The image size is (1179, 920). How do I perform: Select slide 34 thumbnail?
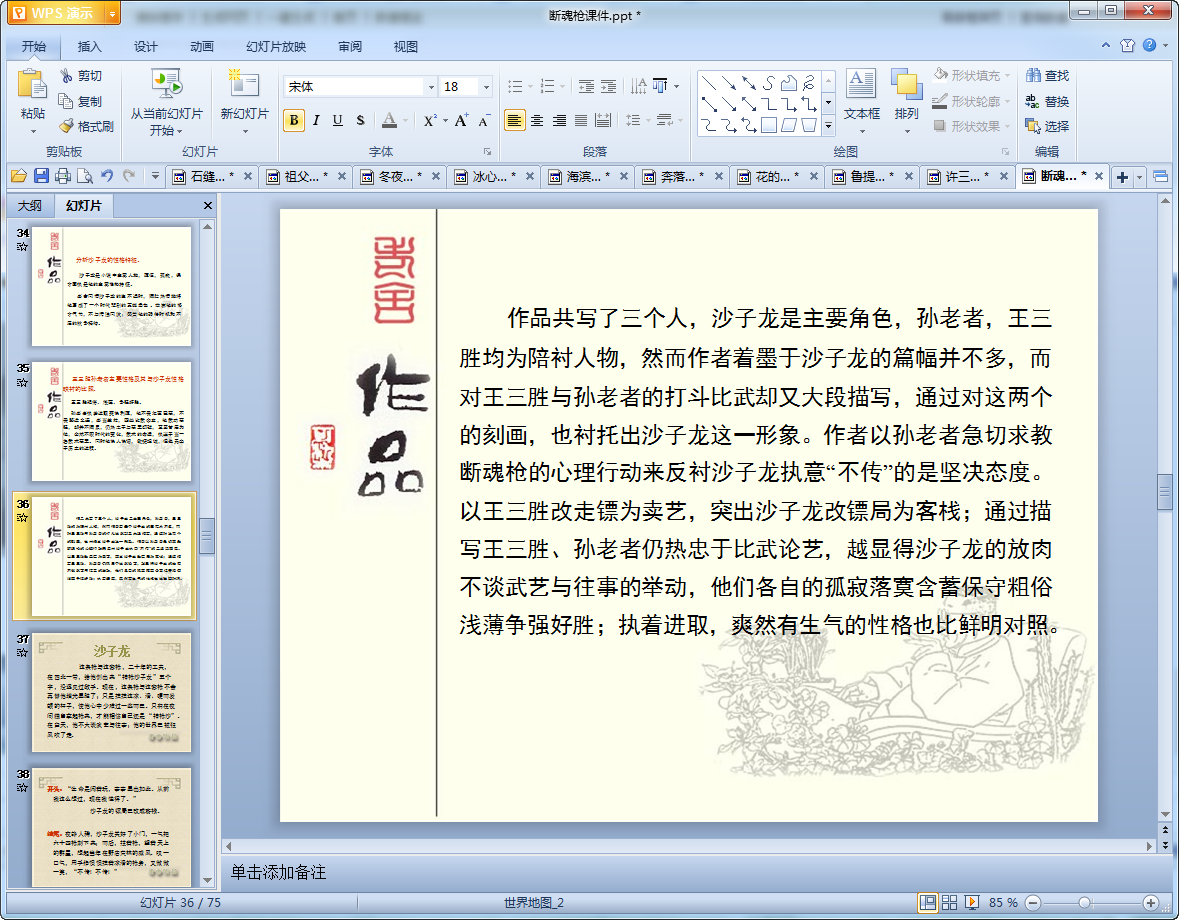111,286
